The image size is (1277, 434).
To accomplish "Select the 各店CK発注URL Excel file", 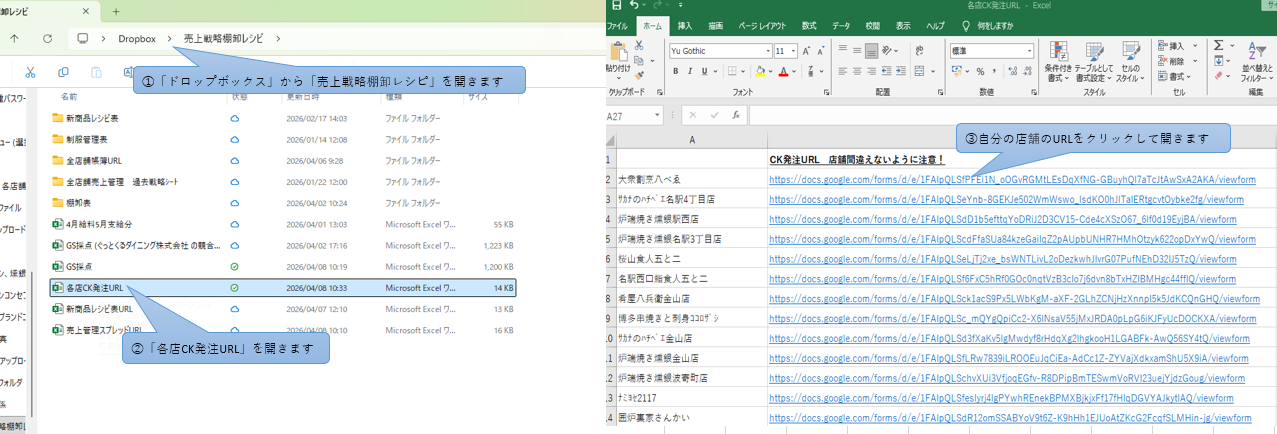I will coord(94,287).
